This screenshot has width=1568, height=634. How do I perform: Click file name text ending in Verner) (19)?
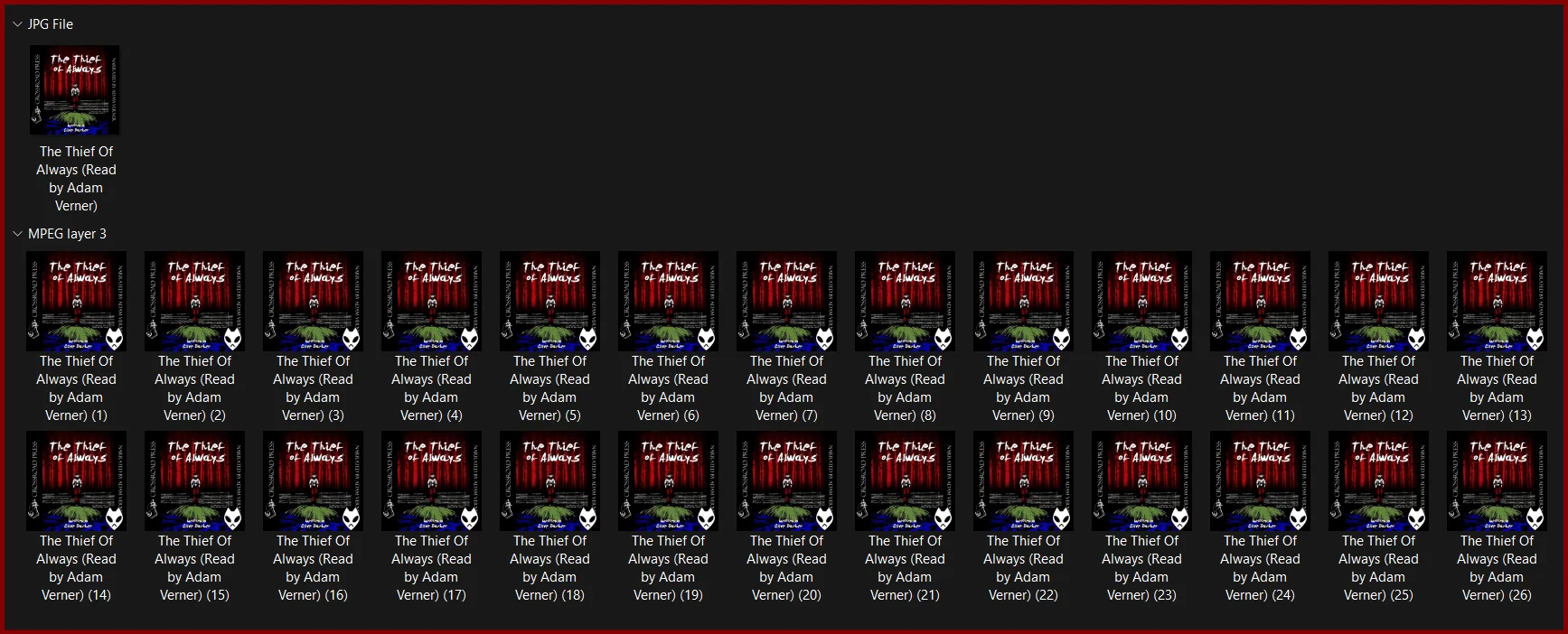(668, 568)
